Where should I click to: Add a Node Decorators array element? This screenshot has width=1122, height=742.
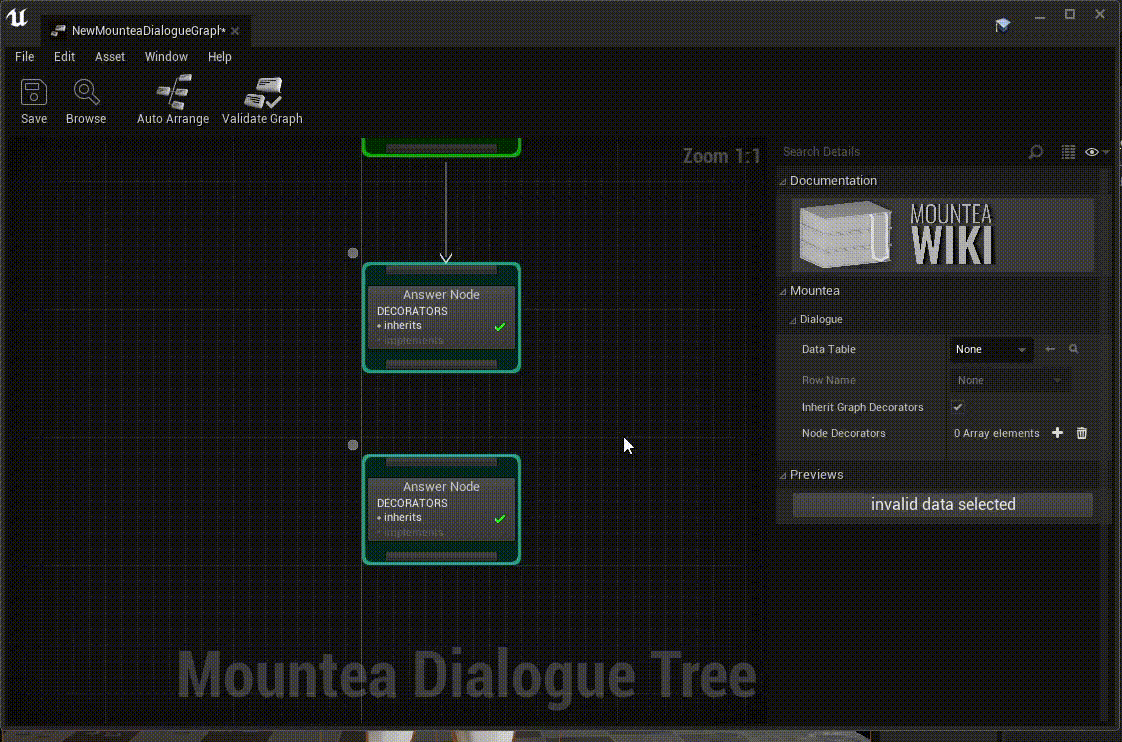1058,433
